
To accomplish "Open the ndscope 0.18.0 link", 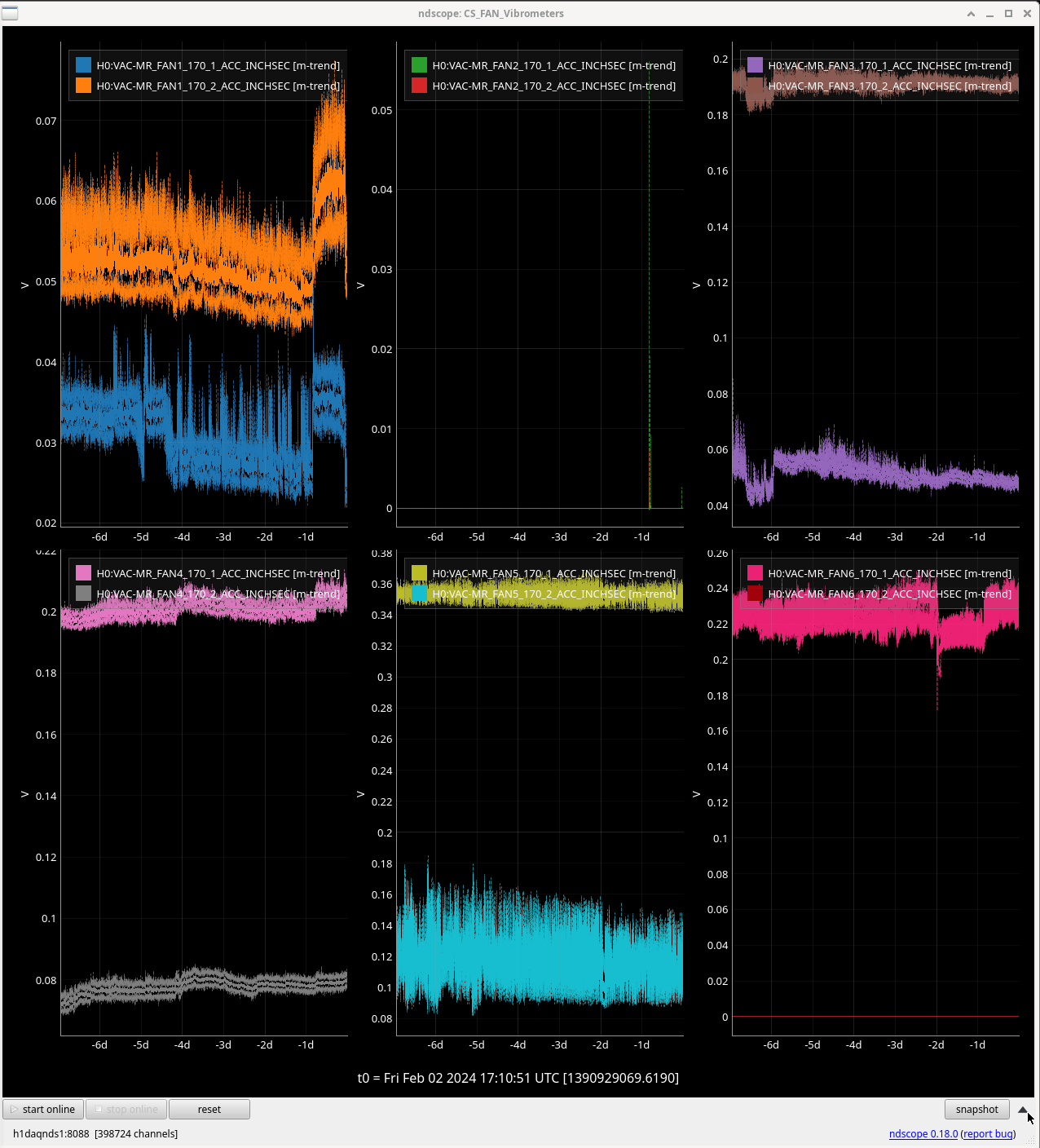I will 923,1133.
